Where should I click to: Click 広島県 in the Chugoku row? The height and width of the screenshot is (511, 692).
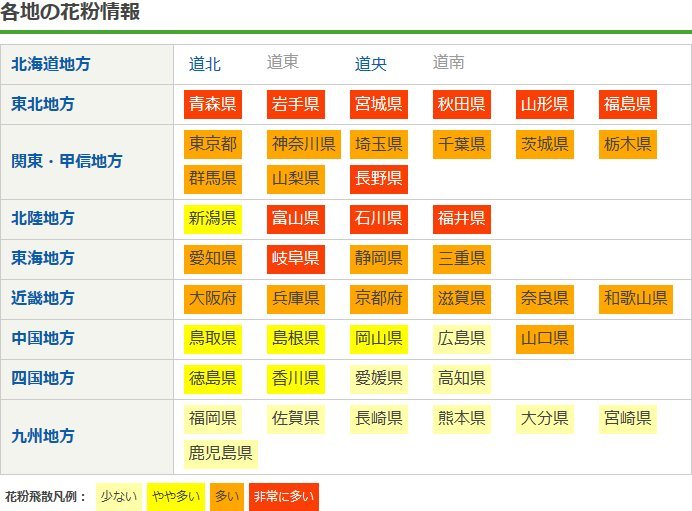(x=461, y=339)
